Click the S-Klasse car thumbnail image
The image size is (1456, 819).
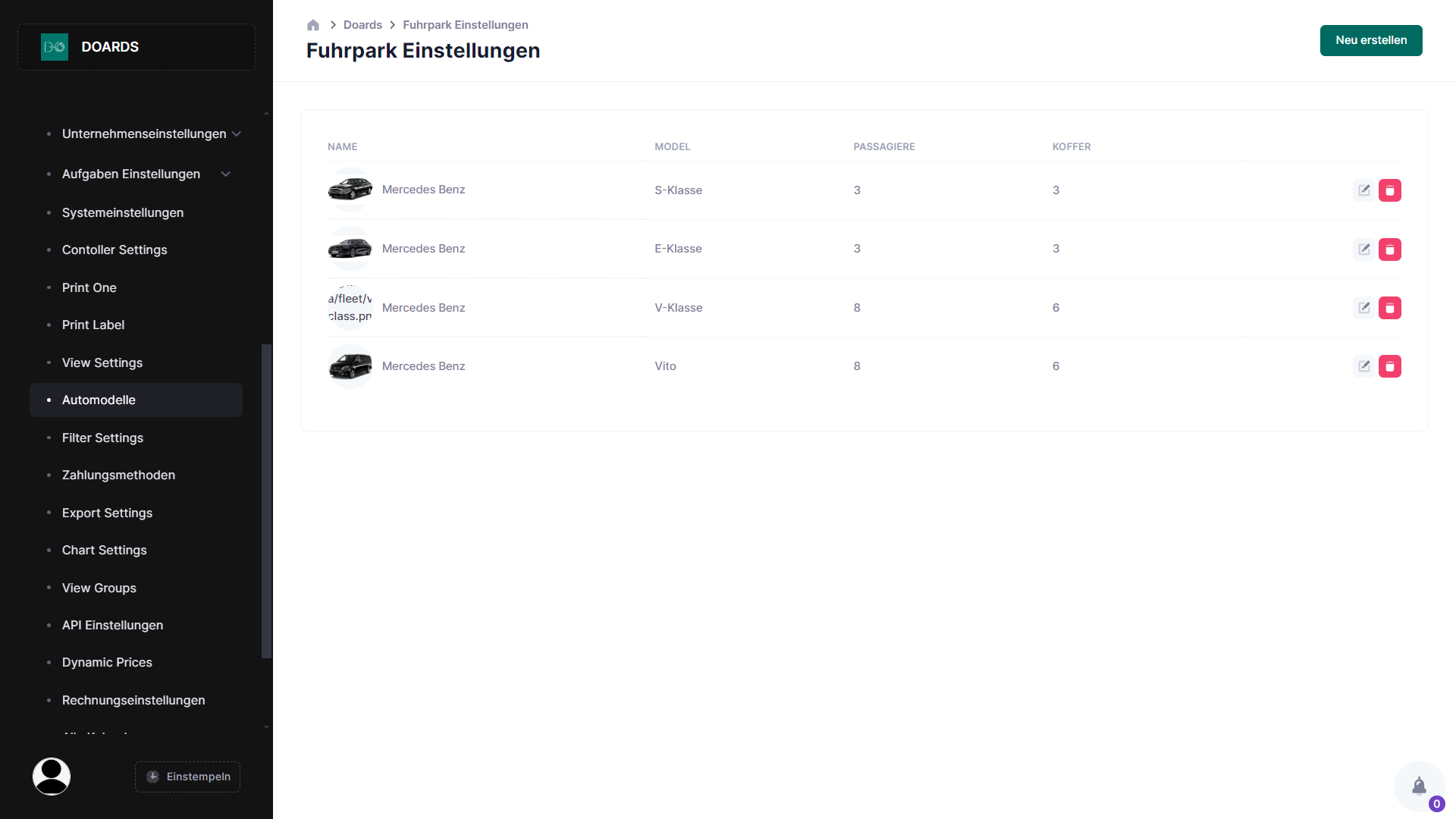point(350,190)
